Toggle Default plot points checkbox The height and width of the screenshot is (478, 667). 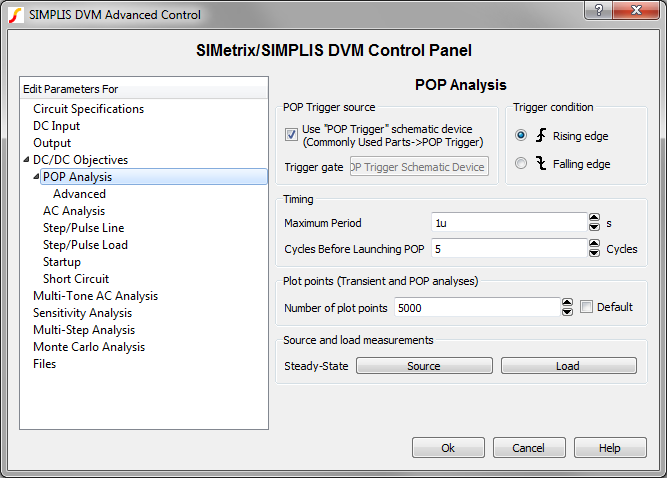tap(587, 307)
